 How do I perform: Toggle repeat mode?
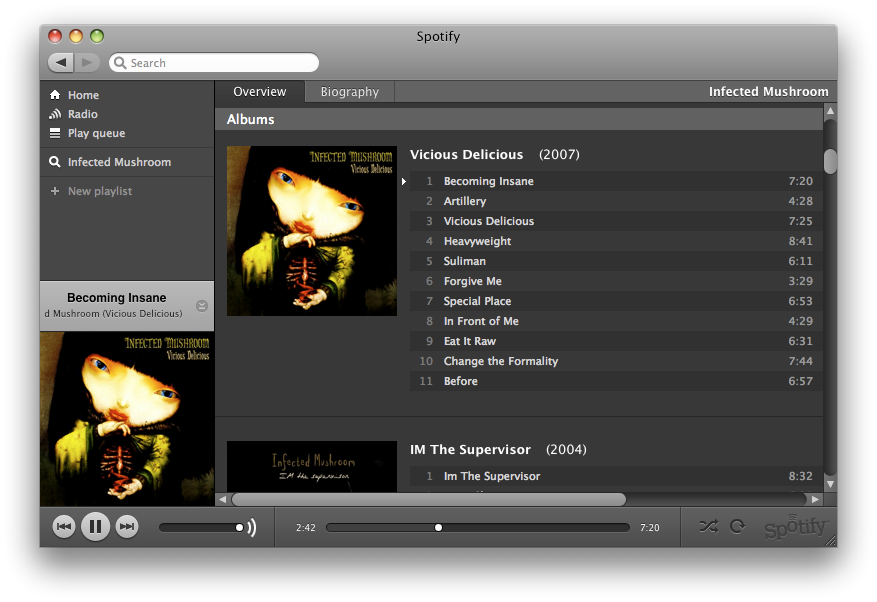(x=738, y=526)
